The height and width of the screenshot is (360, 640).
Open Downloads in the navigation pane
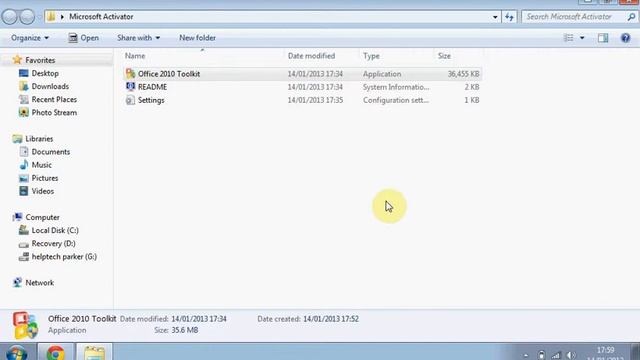pos(50,86)
